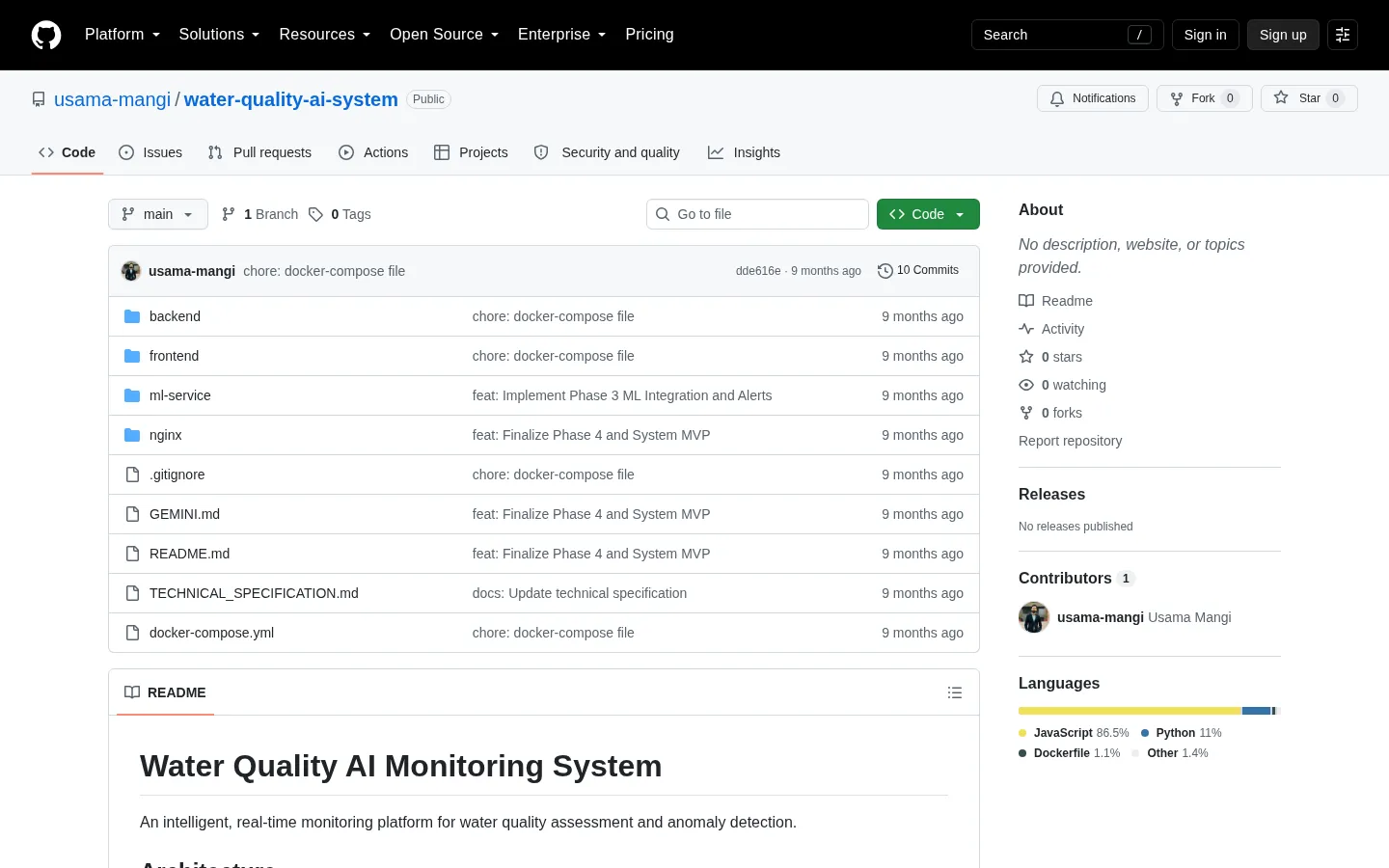Viewport: 1389px width, 868px height.
Task: Focus the Go to file input
Action: tap(757, 214)
